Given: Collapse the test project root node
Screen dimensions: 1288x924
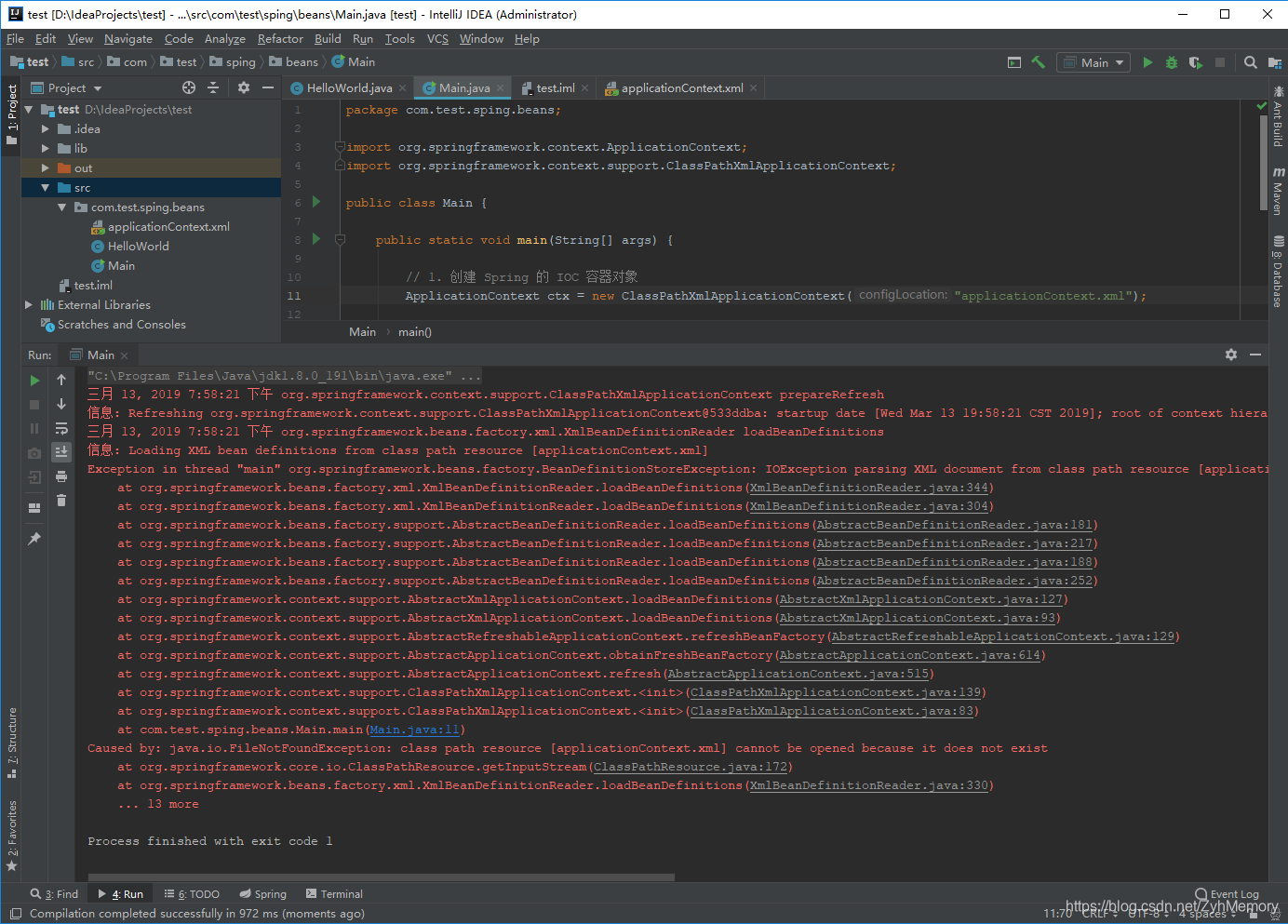Looking at the screenshot, I should (29, 109).
